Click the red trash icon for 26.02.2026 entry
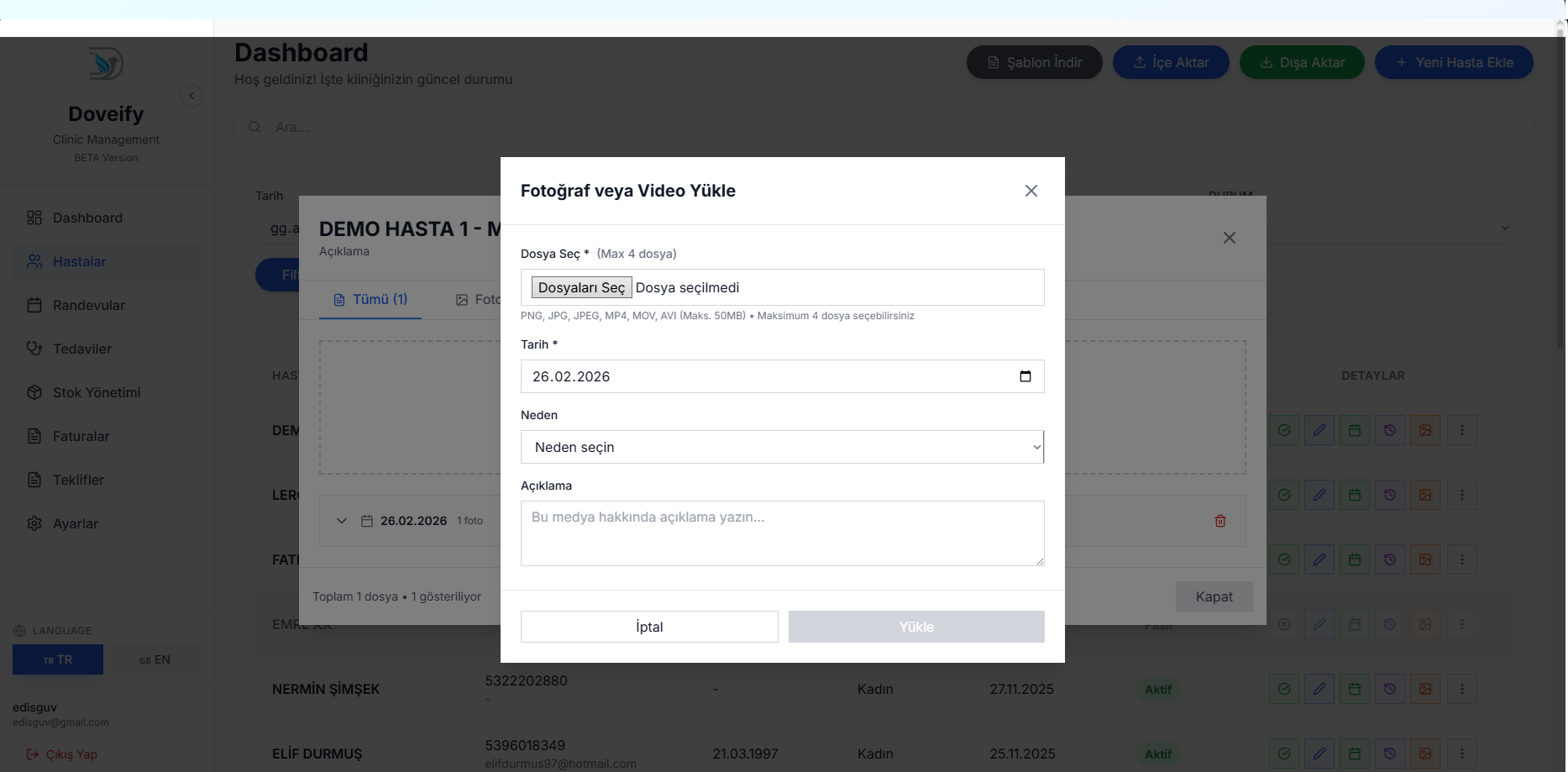1568x772 pixels. pos(1219,521)
